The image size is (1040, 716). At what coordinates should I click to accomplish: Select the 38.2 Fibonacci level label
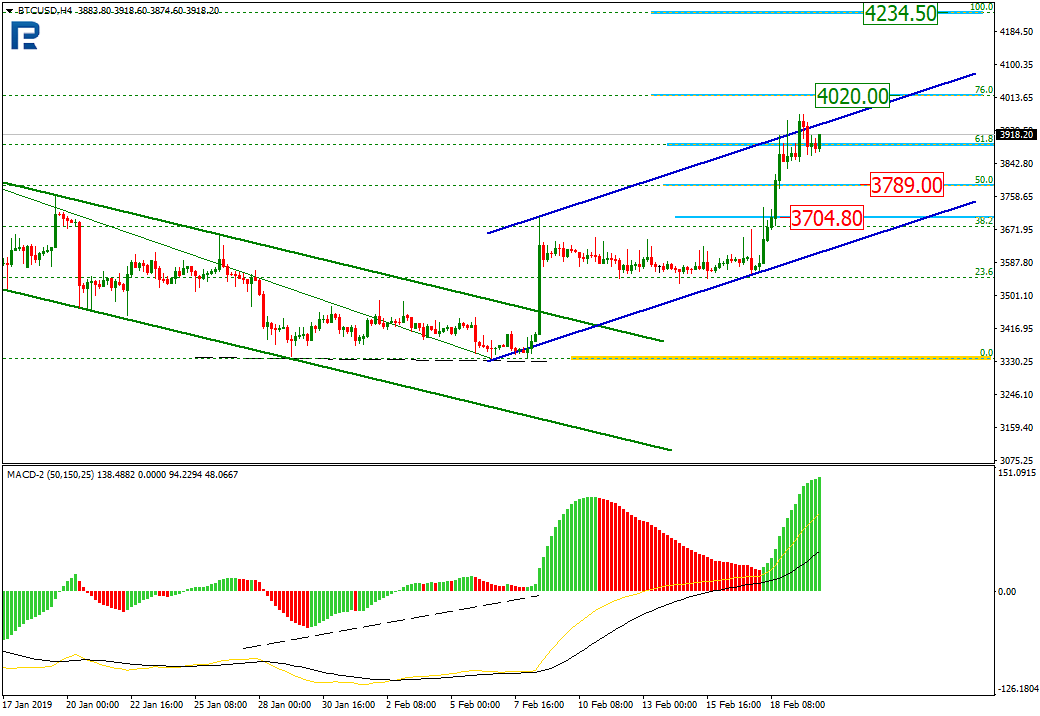(984, 220)
